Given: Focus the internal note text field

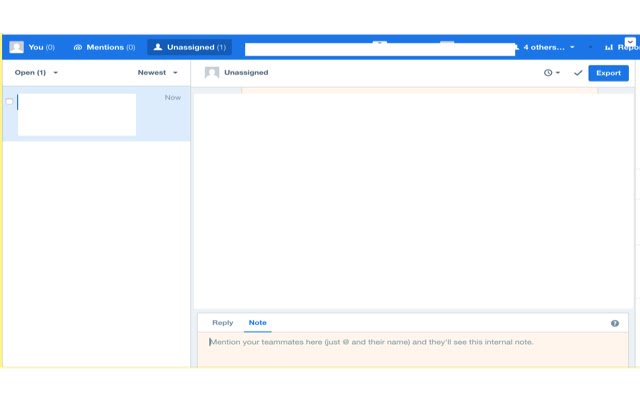Looking at the screenshot, I should (413, 350).
